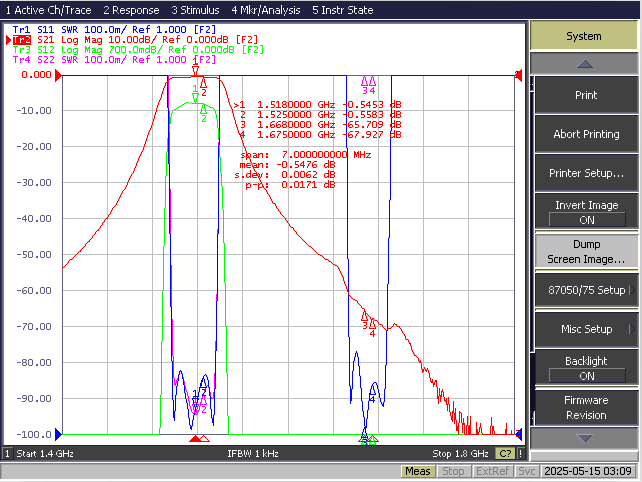Screen dimensions: 642x482
Task: Click magenta marker 3 at graph top
Action: coord(364,81)
